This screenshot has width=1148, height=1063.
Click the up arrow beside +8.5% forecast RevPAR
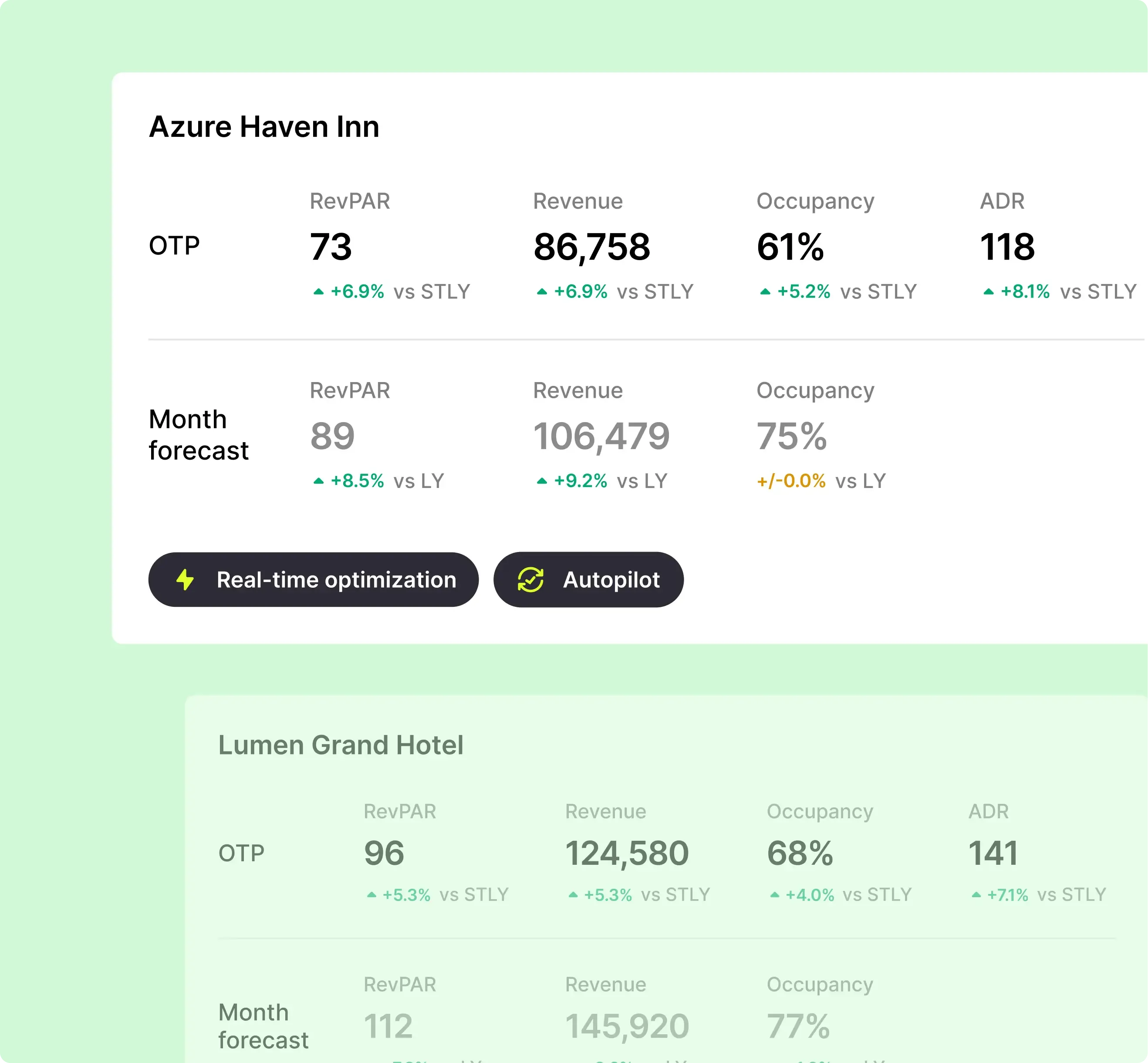319,481
